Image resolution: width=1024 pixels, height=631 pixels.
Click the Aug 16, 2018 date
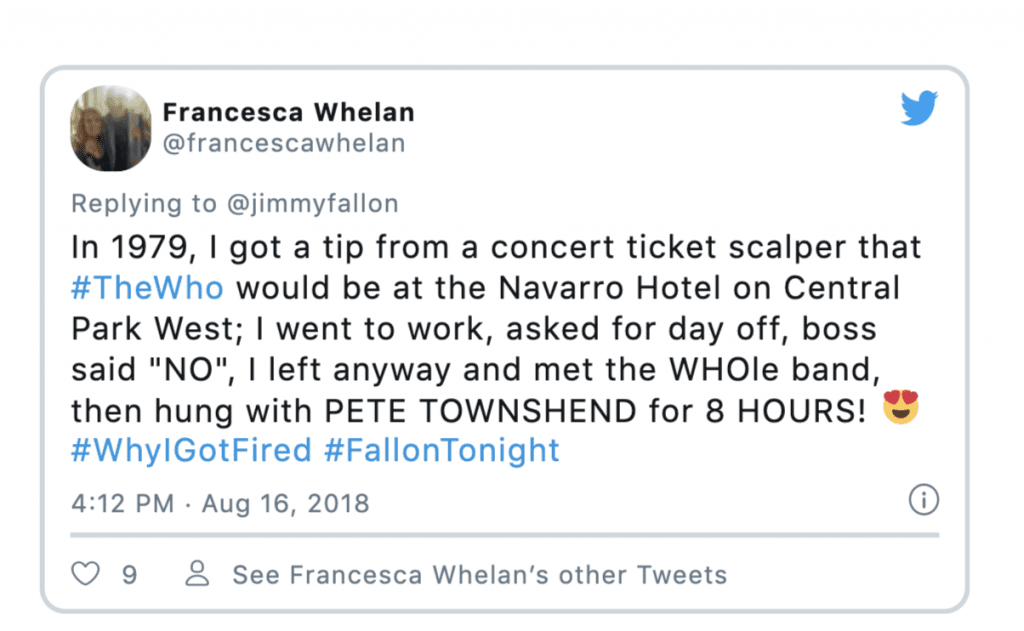tap(285, 504)
